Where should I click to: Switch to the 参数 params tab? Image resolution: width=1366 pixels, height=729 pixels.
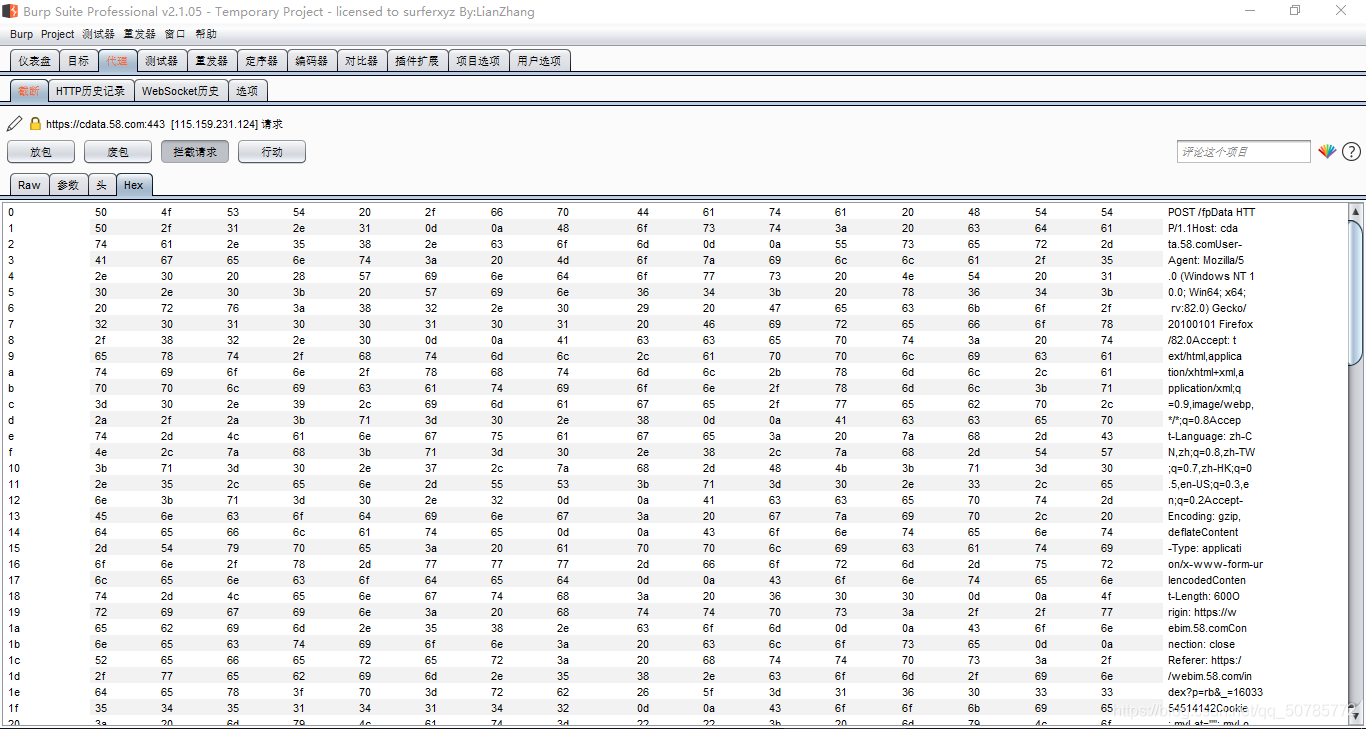click(x=68, y=185)
